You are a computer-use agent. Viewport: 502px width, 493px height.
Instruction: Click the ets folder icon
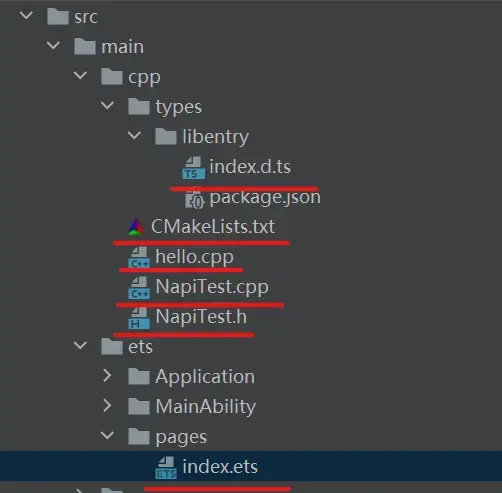(x=112, y=347)
